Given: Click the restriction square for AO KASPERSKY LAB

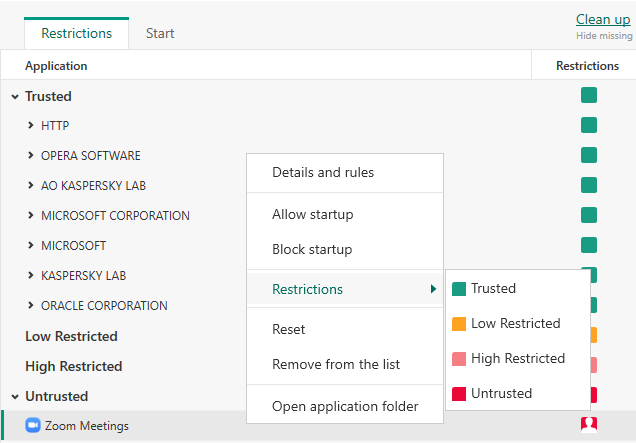Looking at the screenshot, I should click(x=589, y=185).
